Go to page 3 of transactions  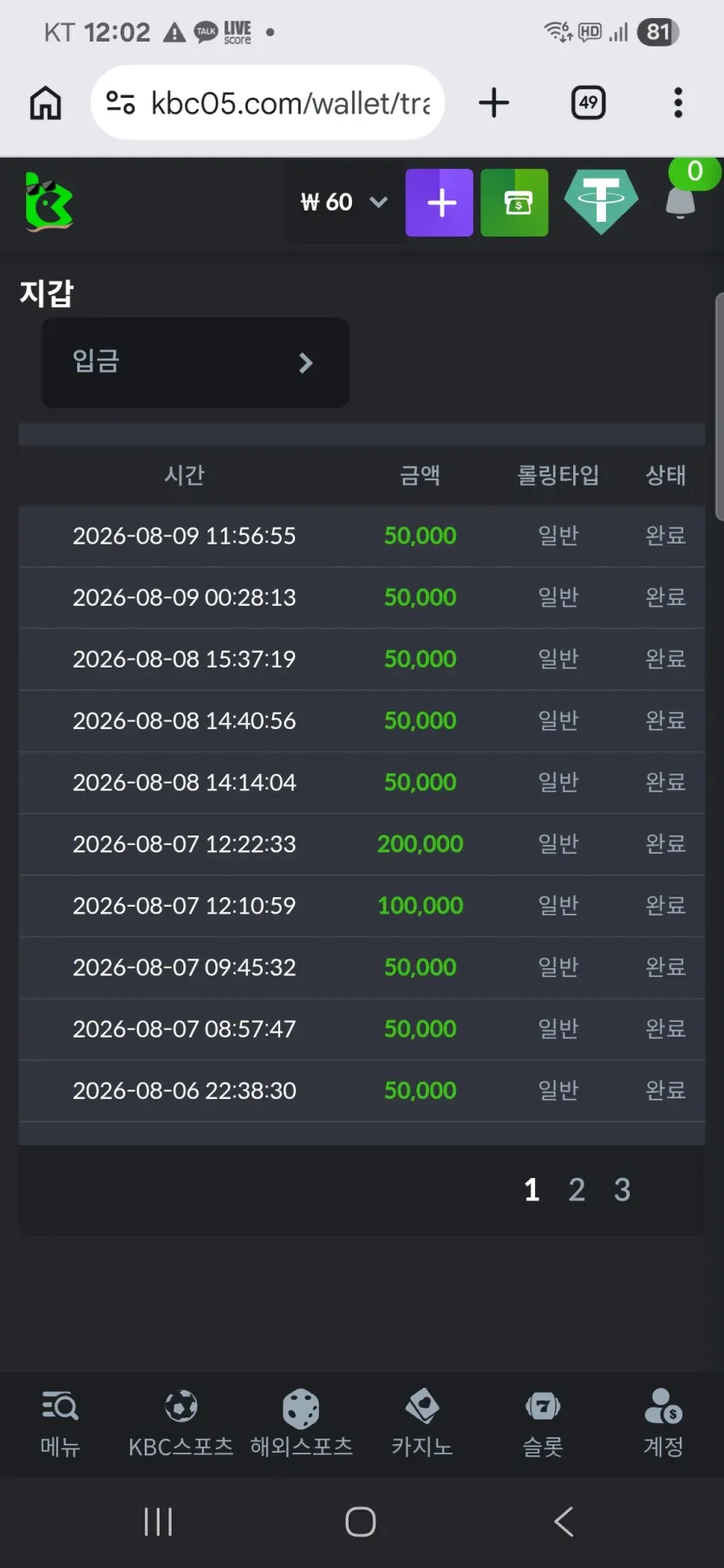click(622, 1190)
